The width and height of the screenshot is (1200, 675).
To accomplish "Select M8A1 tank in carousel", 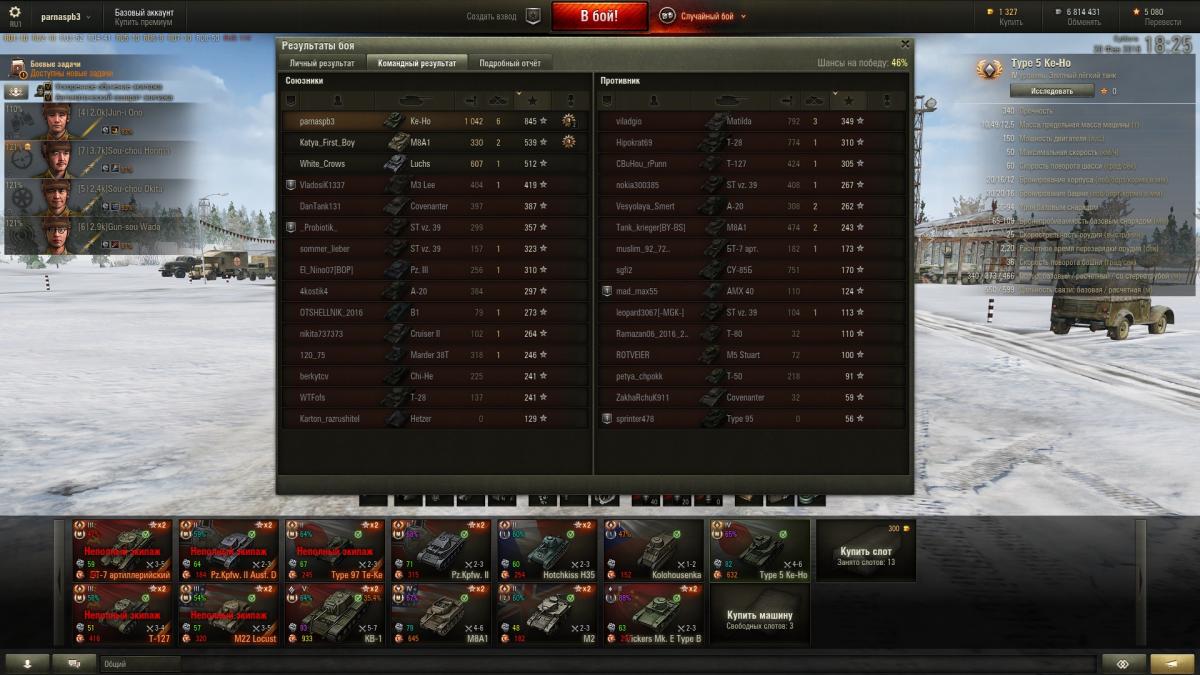I will tap(441, 614).
